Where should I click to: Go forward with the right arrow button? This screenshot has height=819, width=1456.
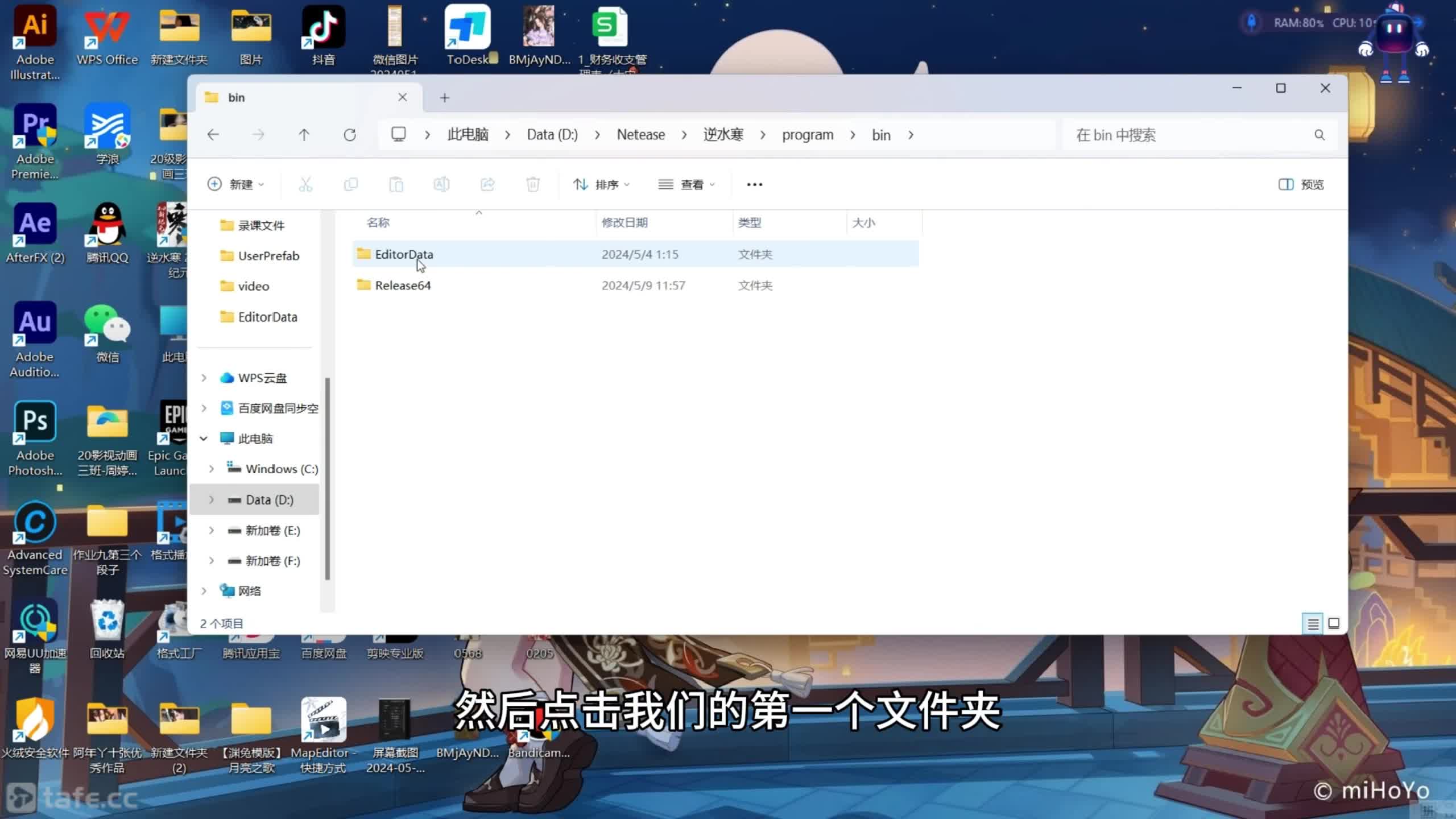(x=258, y=135)
